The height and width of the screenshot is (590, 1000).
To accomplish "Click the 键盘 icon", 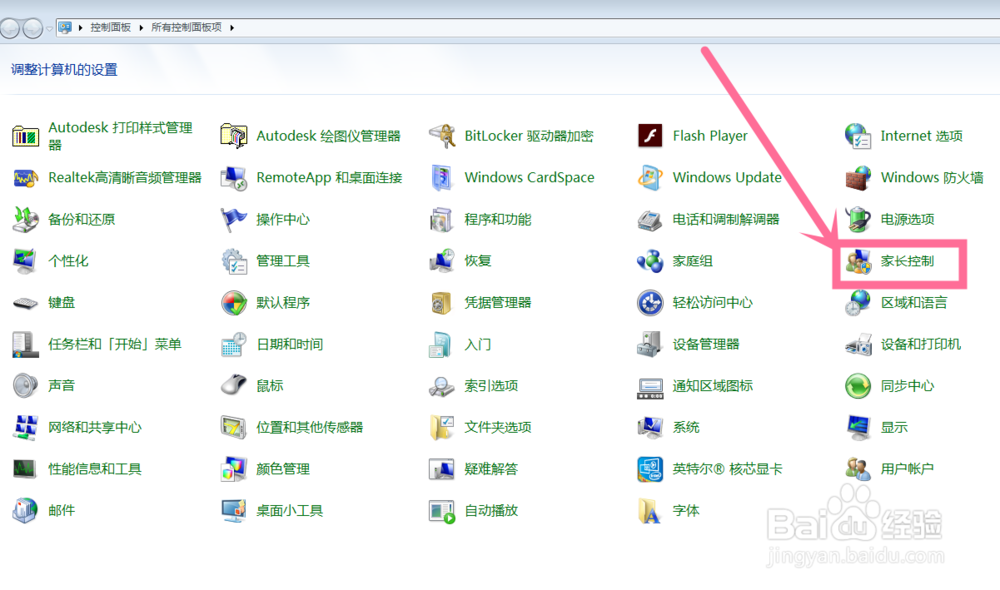I will [x=26, y=303].
